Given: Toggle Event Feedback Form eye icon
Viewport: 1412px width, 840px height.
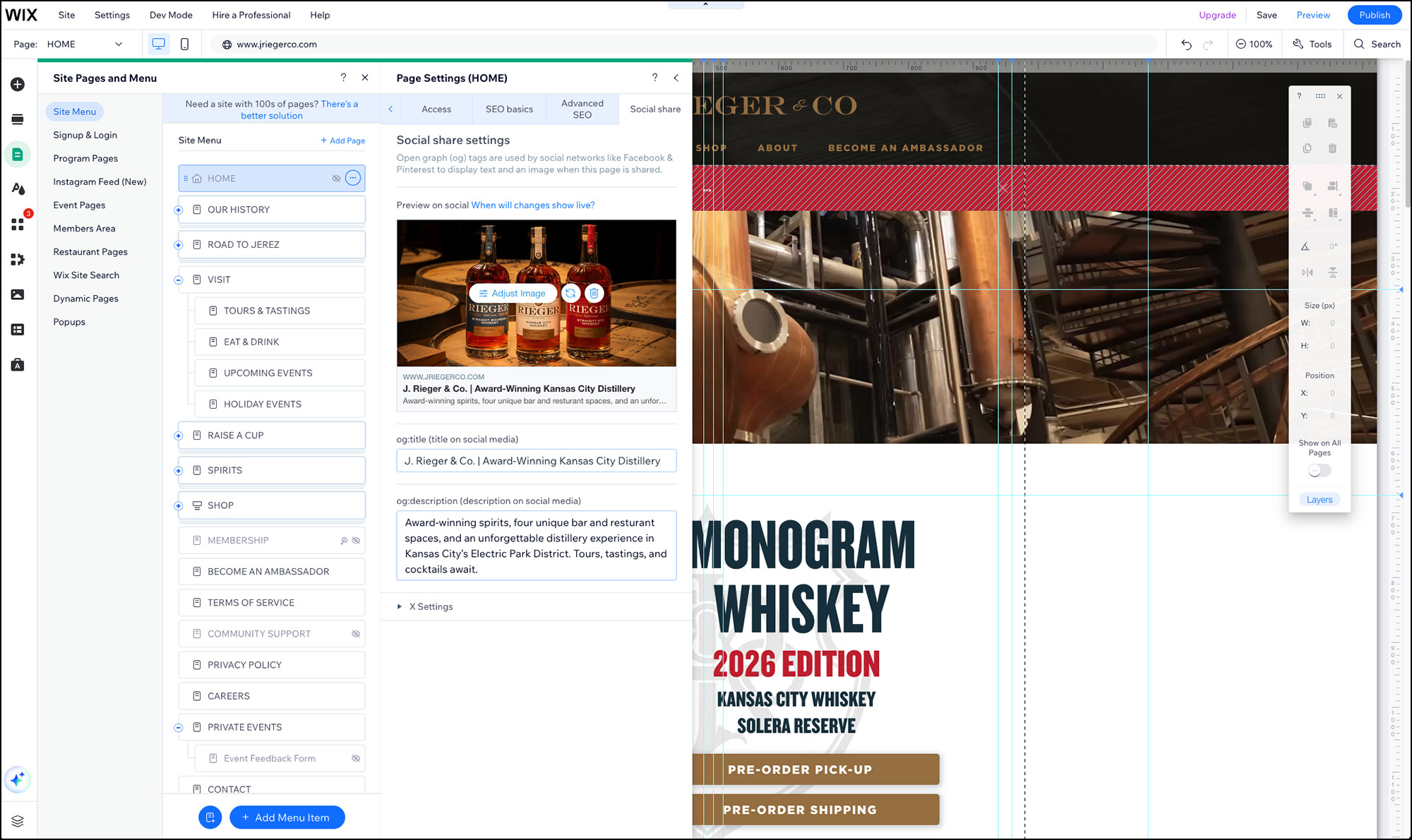Looking at the screenshot, I should (x=356, y=758).
